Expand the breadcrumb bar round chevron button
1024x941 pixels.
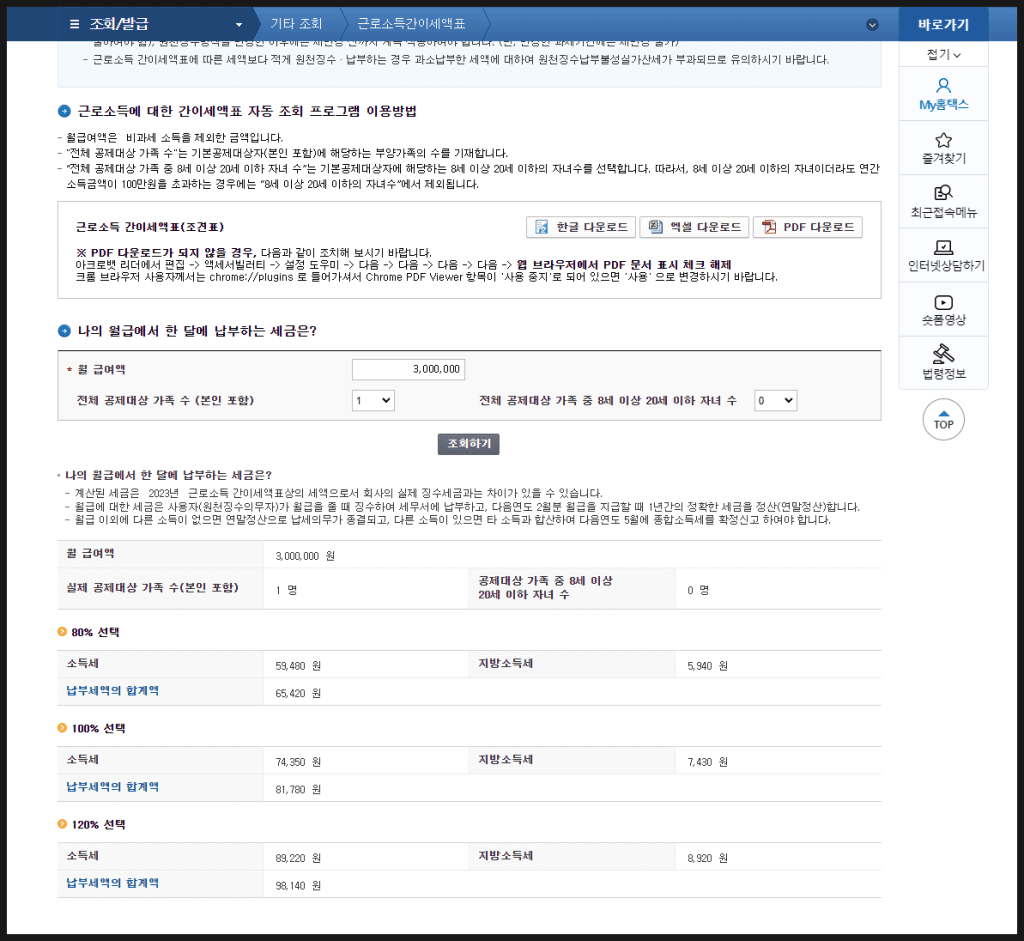872,24
